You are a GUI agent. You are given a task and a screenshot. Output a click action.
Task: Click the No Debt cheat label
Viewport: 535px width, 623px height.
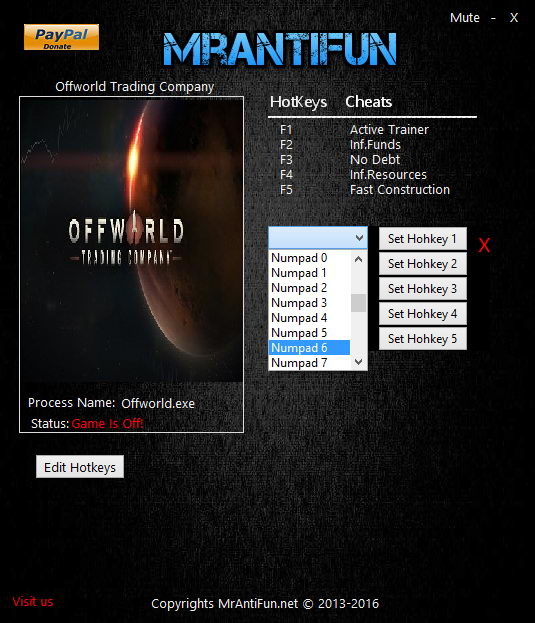(x=375, y=160)
